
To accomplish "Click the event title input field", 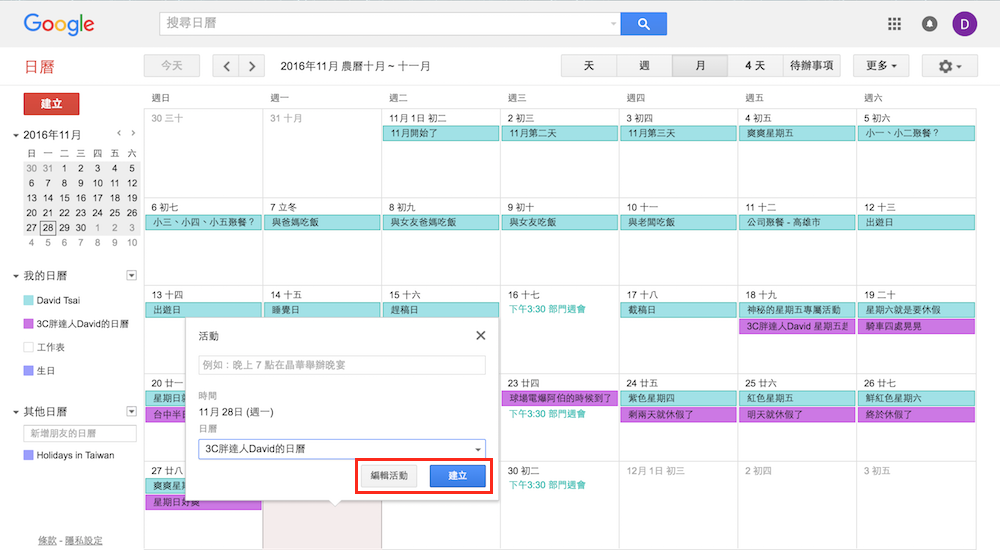I will 342,366.
